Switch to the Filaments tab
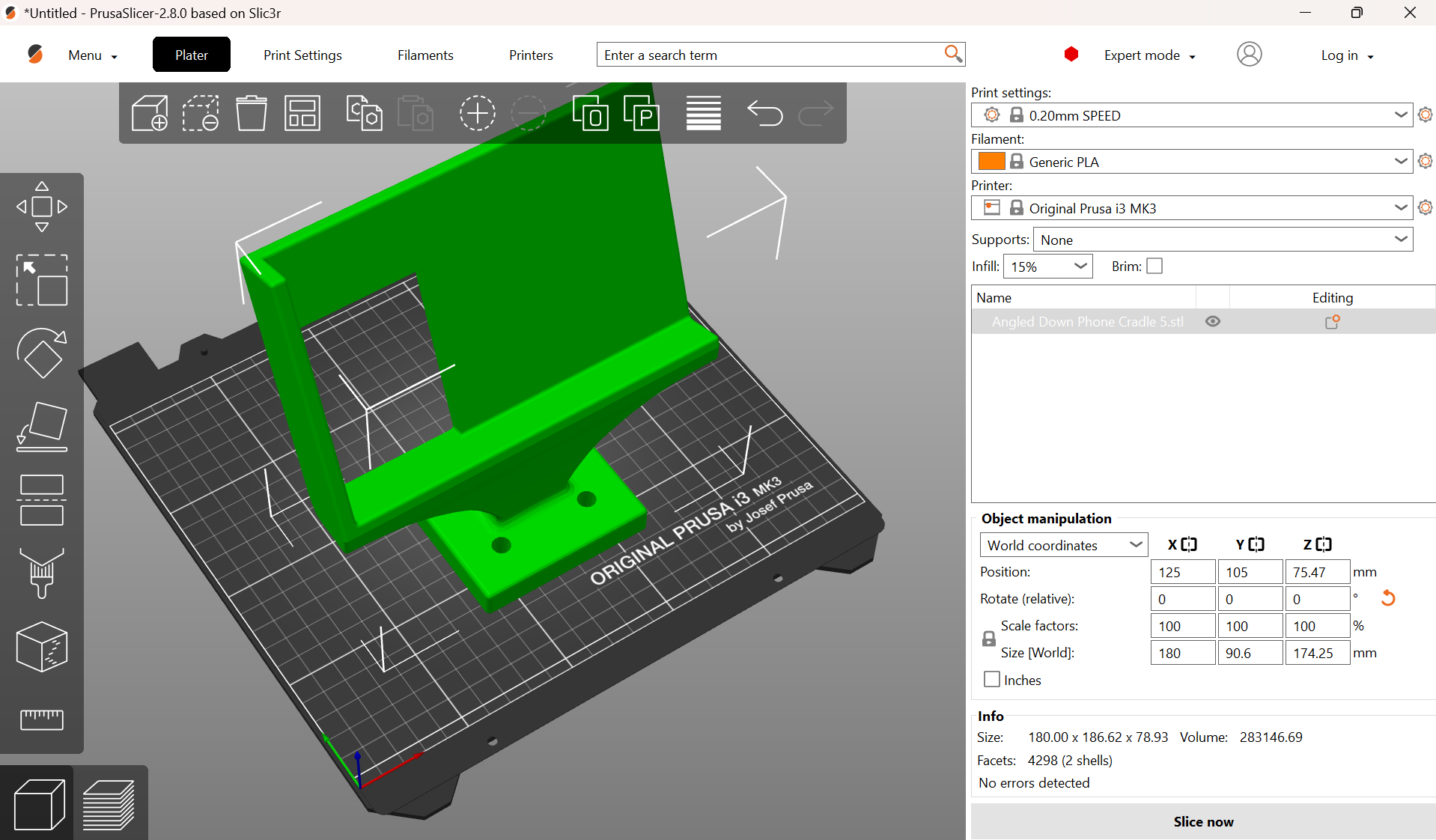The image size is (1436, 840). point(425,55)
